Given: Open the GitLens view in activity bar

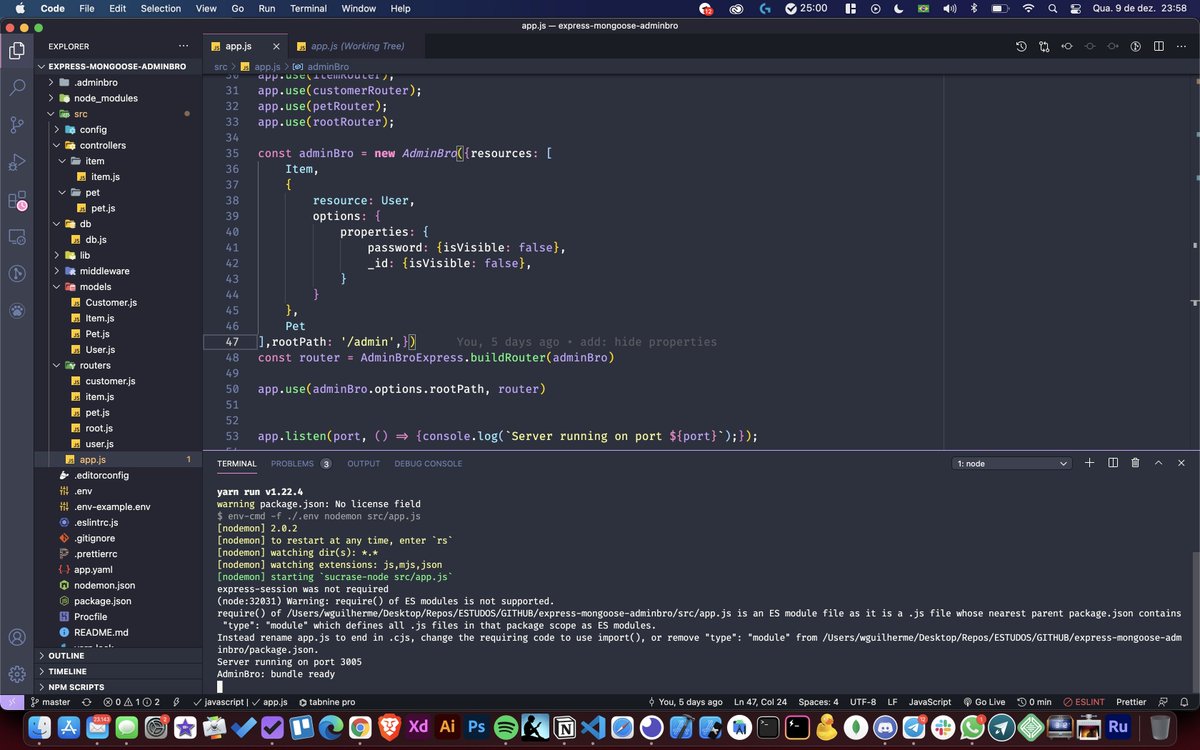Looking at the screenshot, I should [17, 273].
